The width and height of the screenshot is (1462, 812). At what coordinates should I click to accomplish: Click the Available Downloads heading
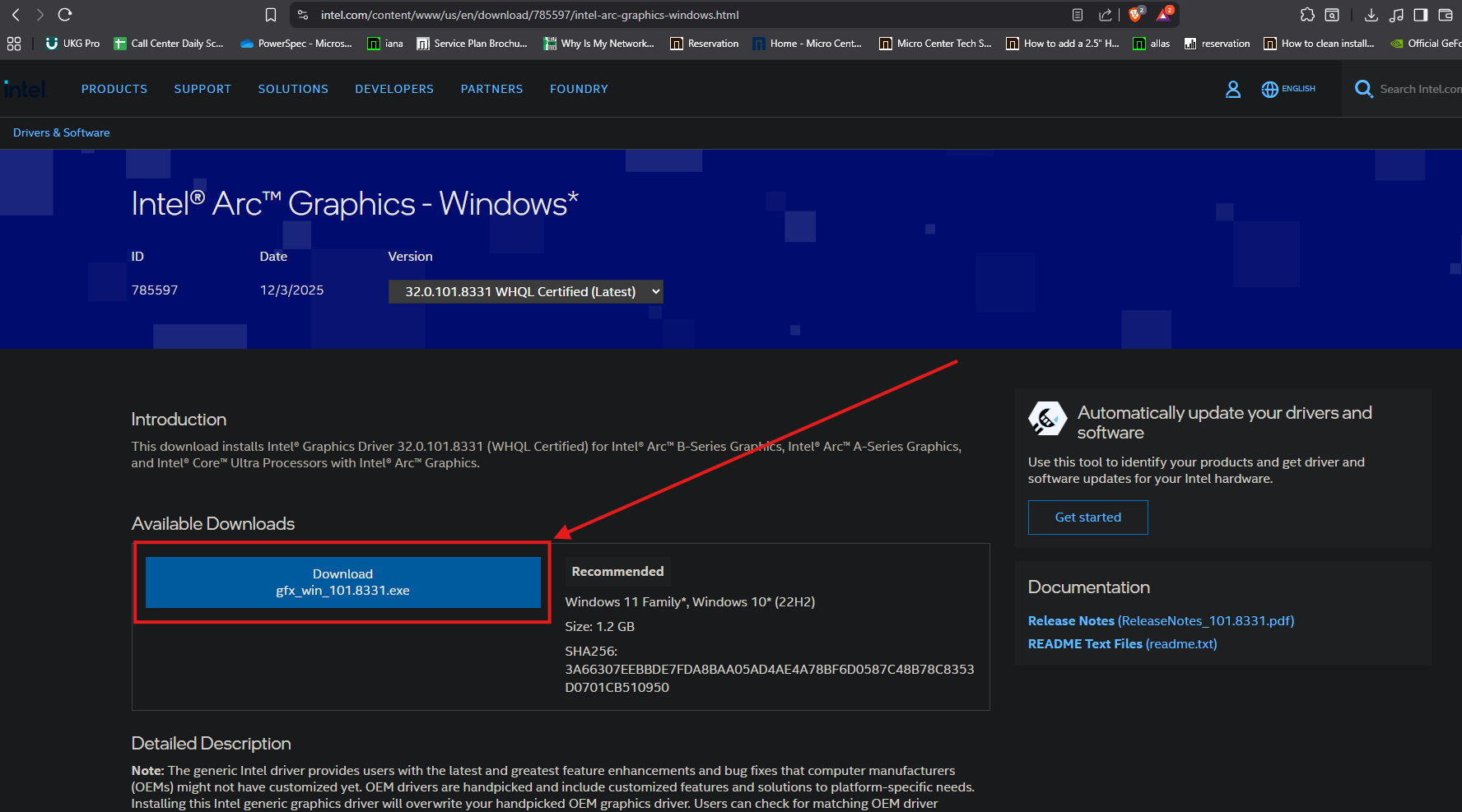pyautogui.click(x=213, y=524)
